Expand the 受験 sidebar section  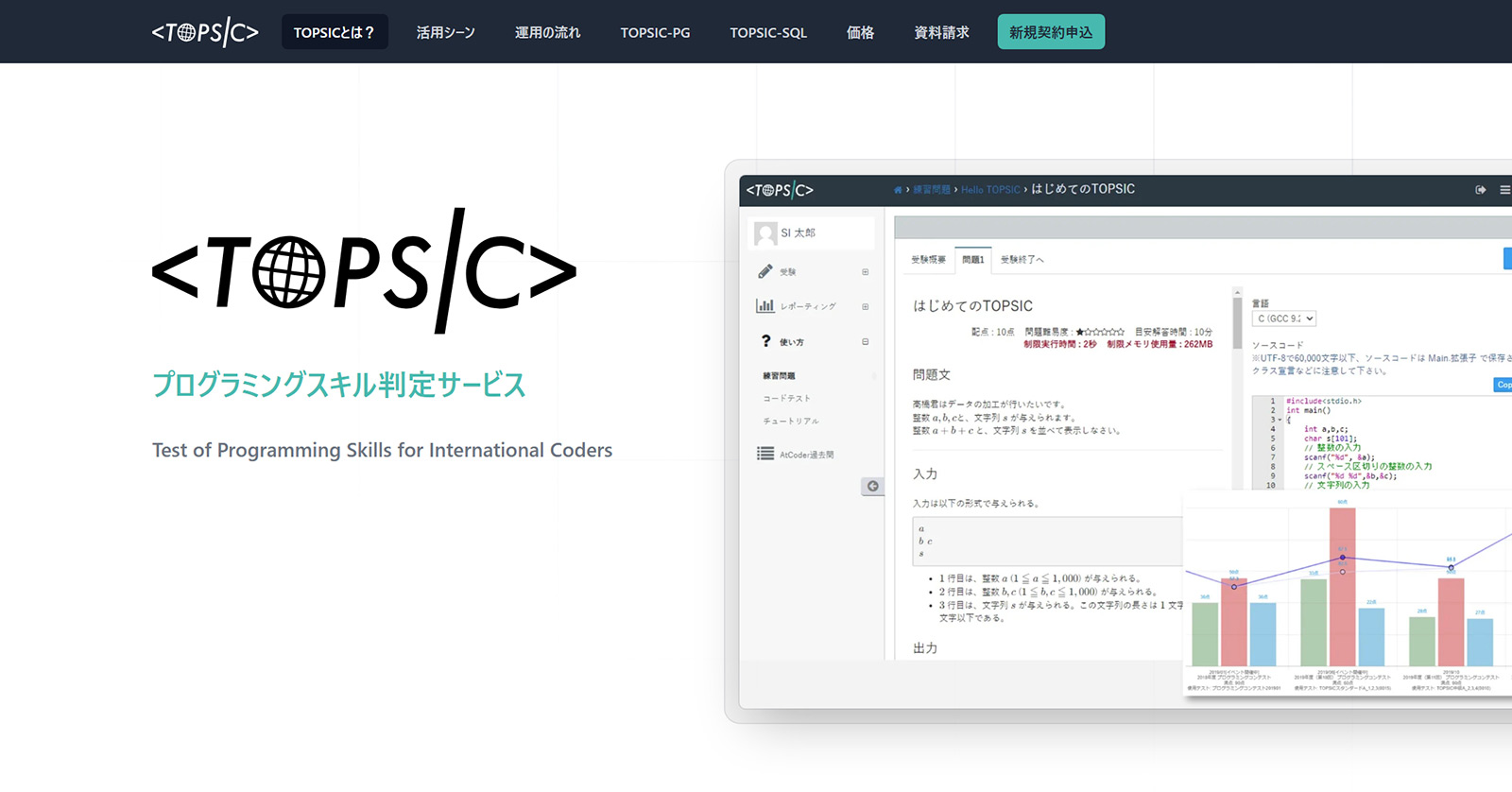coord(865,272)
